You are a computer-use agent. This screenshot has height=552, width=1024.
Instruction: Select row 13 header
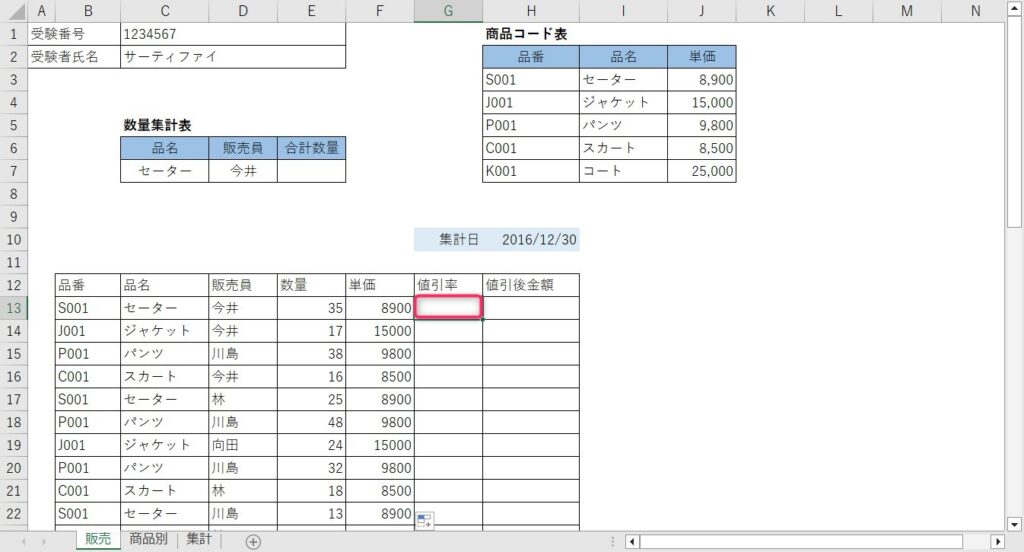coord(13,308)
